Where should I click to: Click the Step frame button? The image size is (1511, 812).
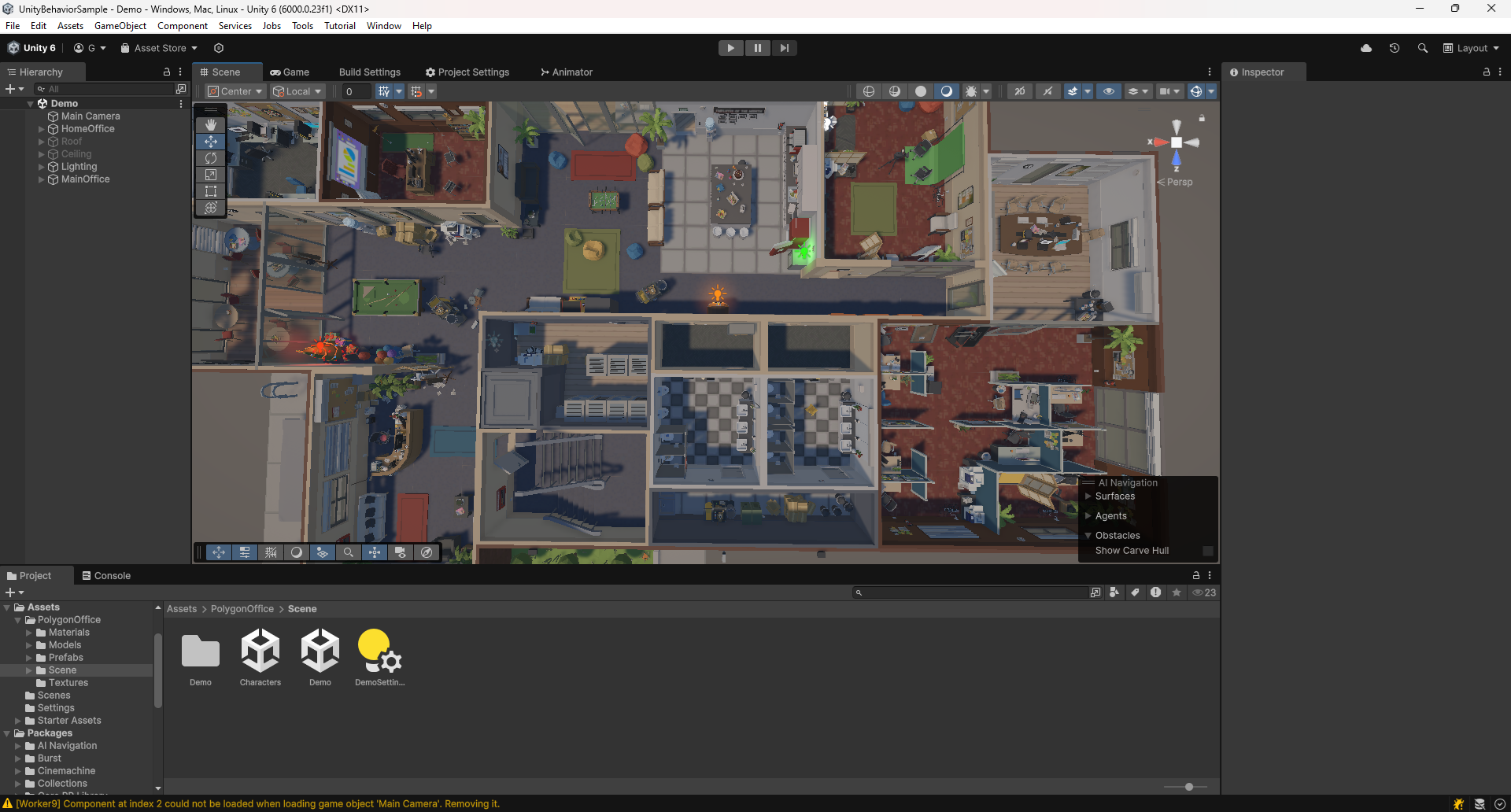click(x=785, y=48)
